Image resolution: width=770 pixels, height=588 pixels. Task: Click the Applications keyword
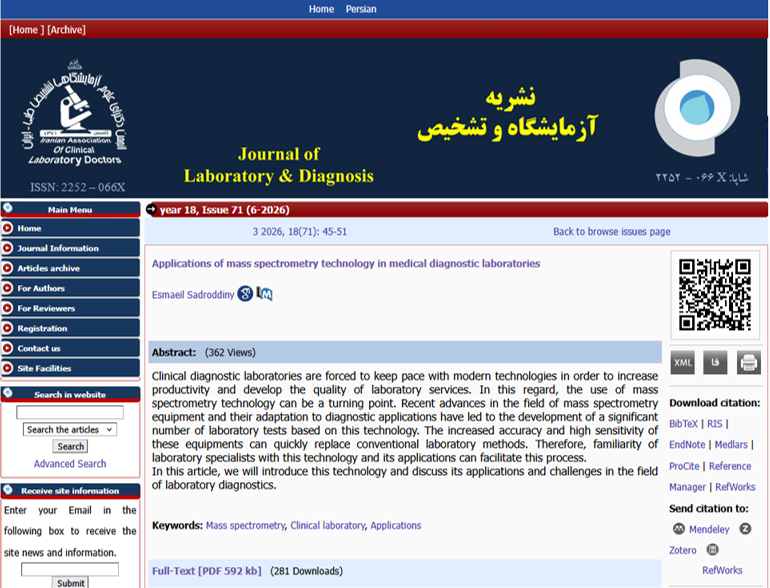click(x=396, y=525)
